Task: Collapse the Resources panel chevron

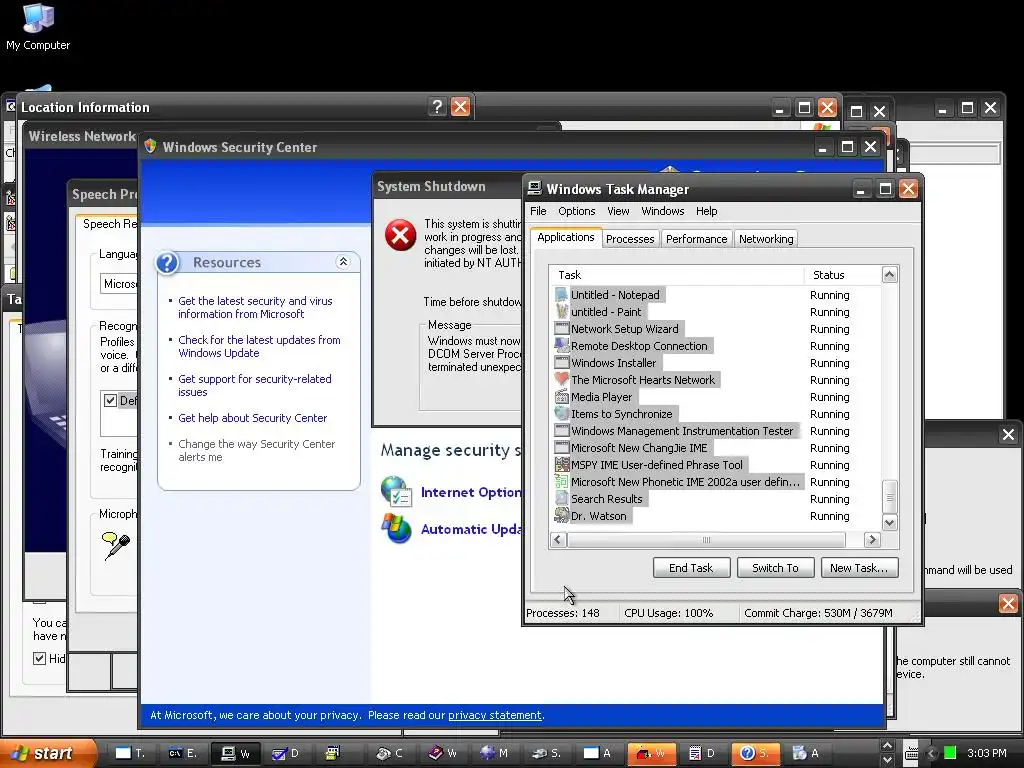Action: [x=343, y=262]
